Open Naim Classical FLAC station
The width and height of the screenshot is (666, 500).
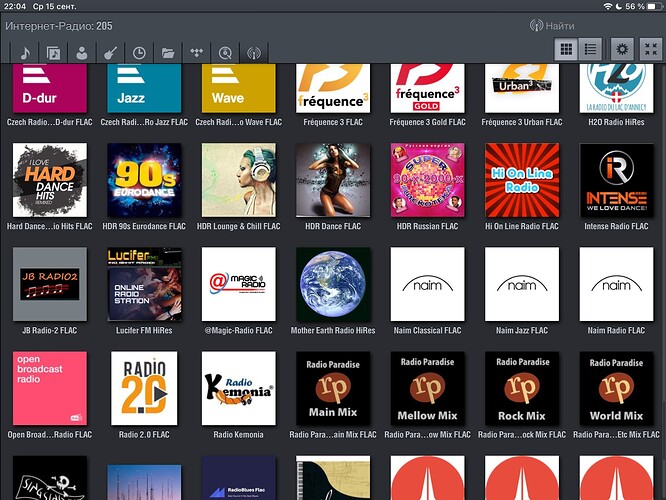pos(428,284)
